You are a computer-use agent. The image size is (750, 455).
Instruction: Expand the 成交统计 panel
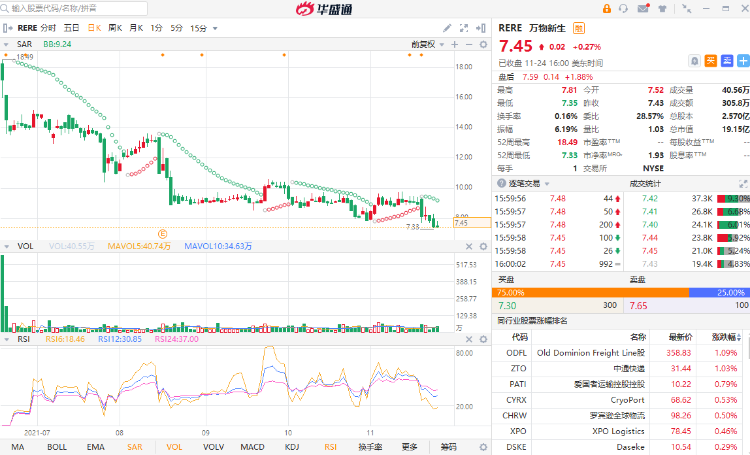pos(743,184)
